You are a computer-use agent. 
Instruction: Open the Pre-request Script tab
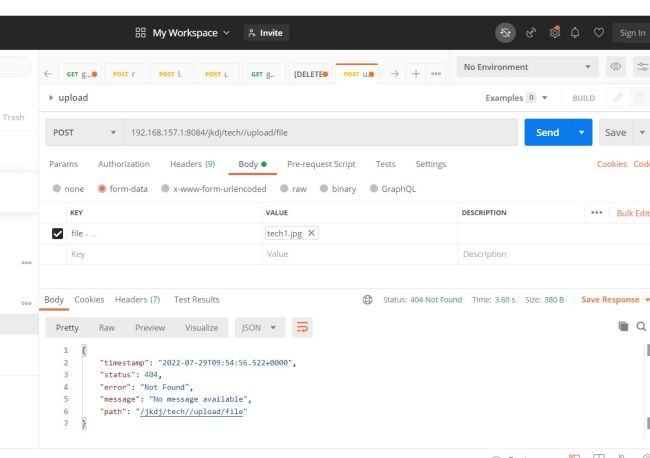(321, 164)
